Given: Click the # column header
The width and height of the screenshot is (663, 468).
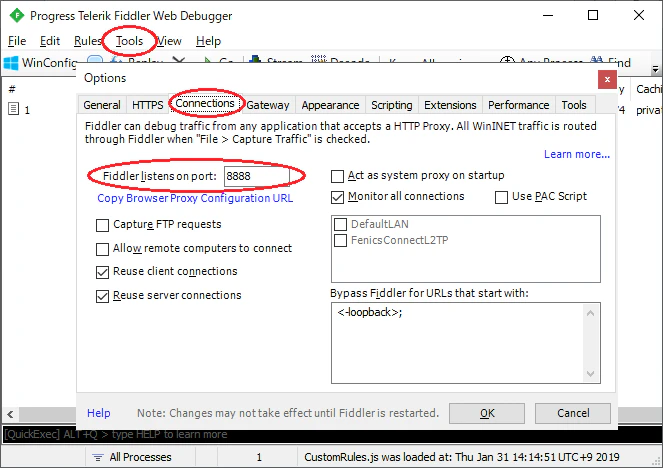Looking at the screenshot, I should (x=12, y=89).
